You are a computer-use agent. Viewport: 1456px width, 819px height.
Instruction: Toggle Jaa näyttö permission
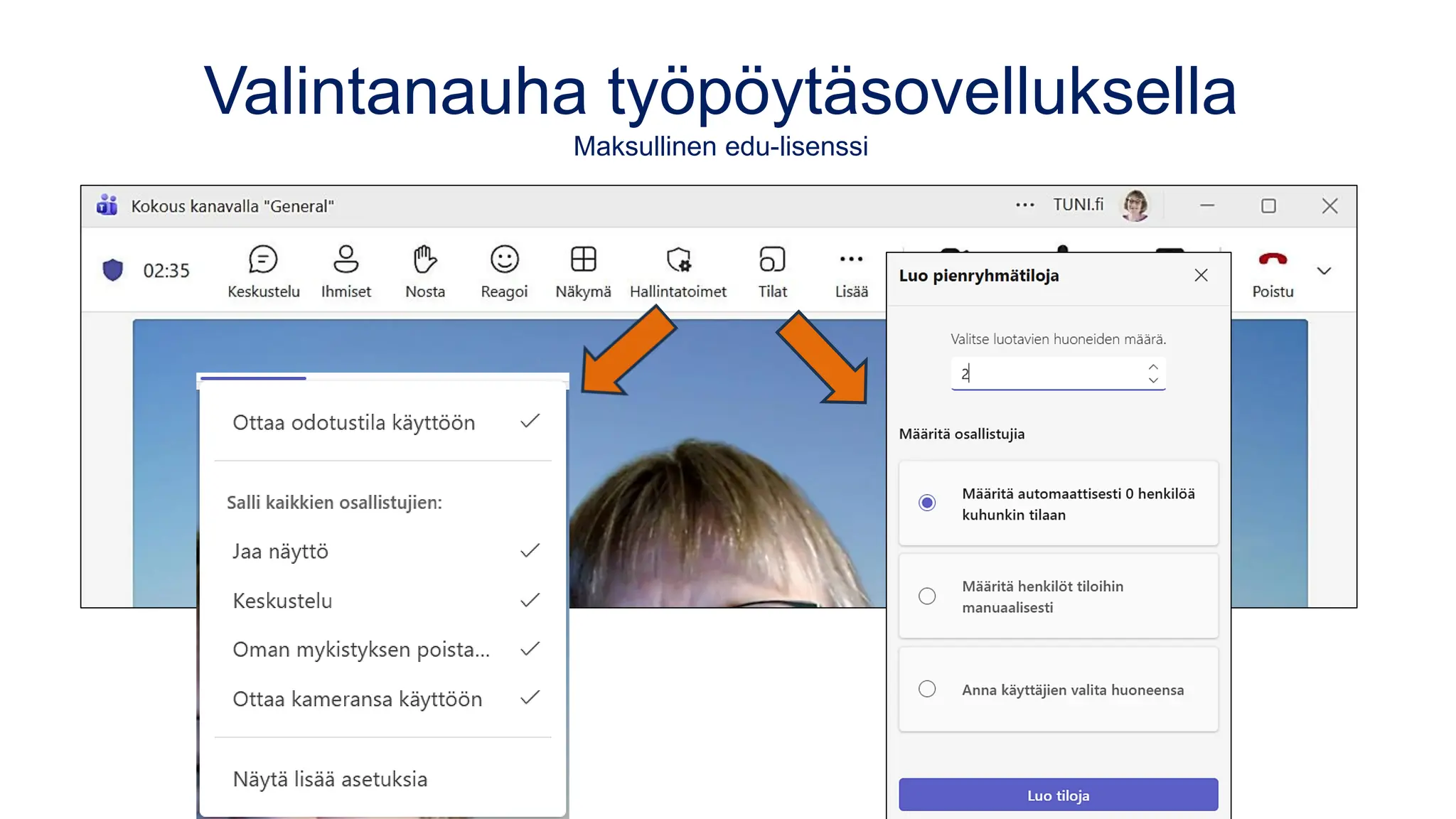coord(383,552)
